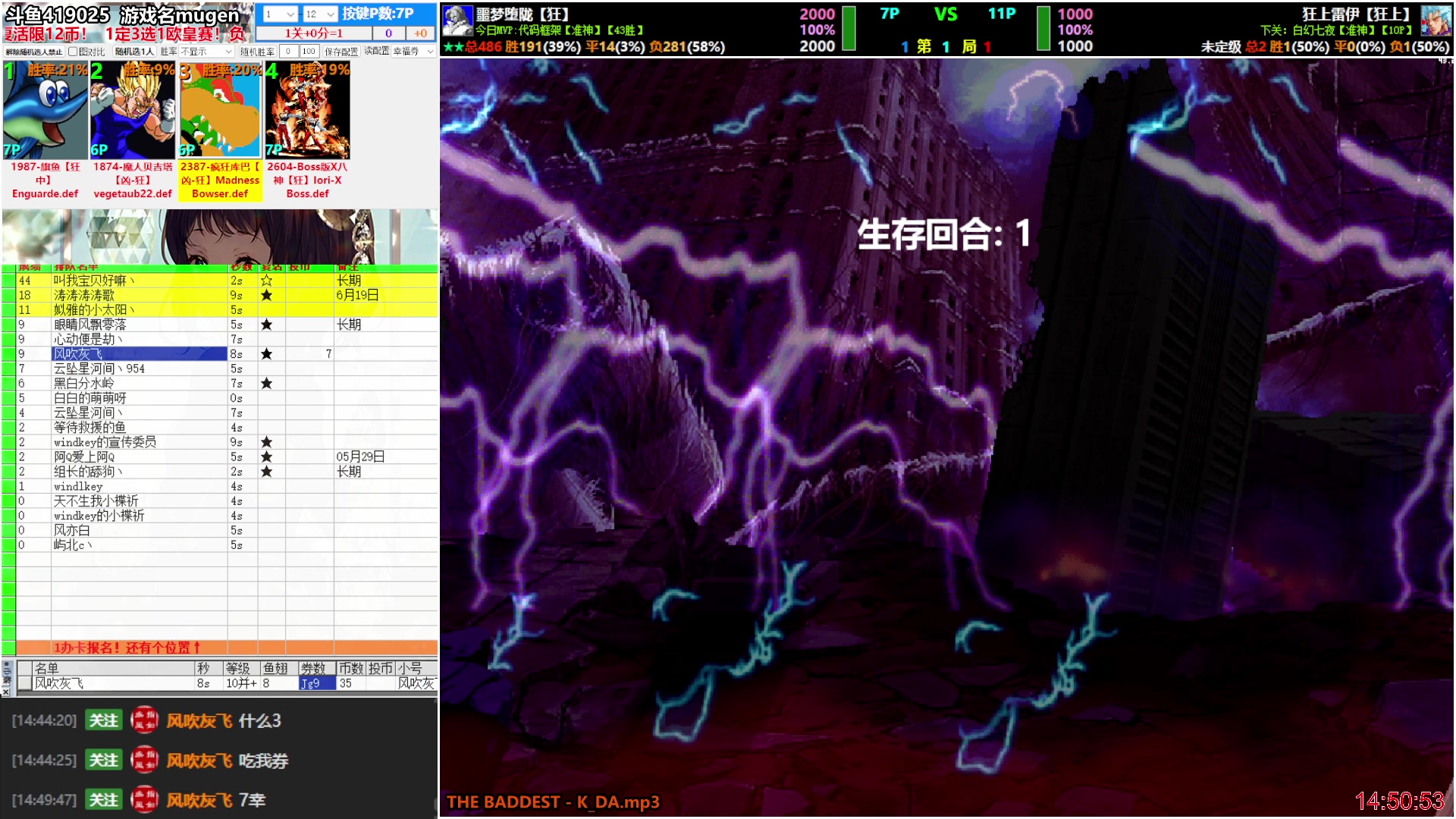Select the windlkey list entry
Screen dimensions: 1456x819
[140, 487]
